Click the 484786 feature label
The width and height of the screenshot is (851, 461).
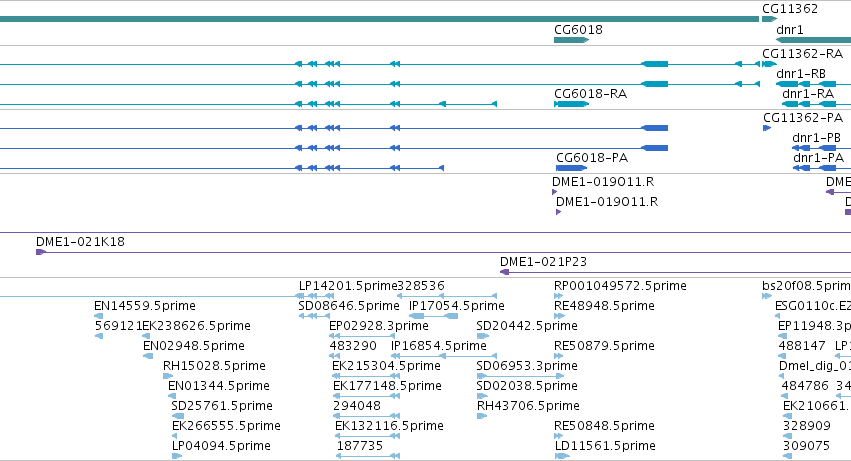click(x=805, y=387)
